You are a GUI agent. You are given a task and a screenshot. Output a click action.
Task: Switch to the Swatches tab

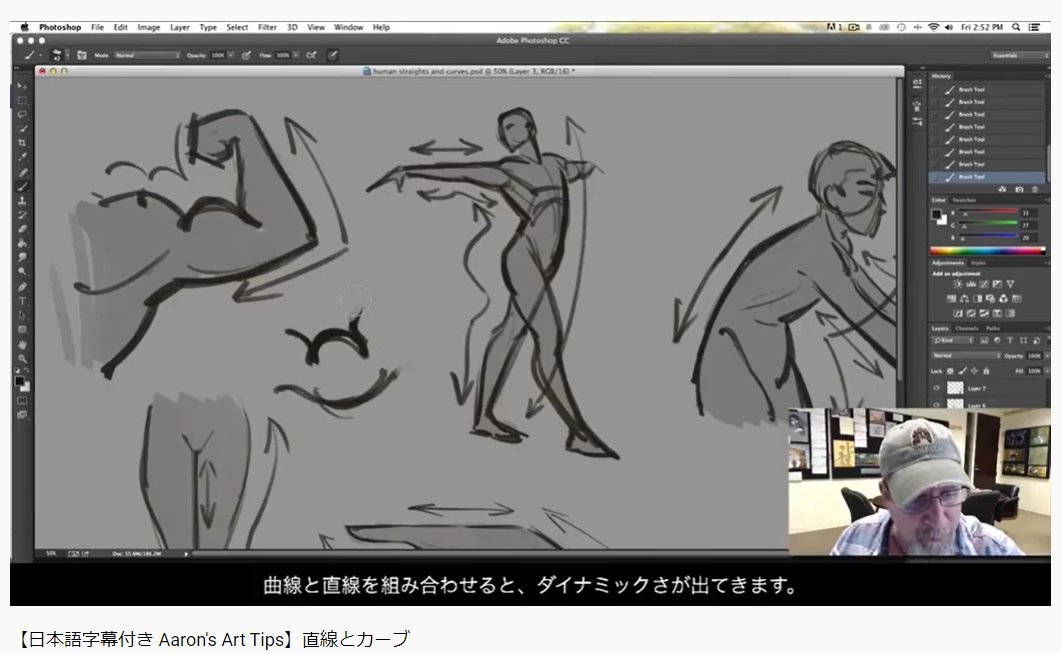[964, 200]
